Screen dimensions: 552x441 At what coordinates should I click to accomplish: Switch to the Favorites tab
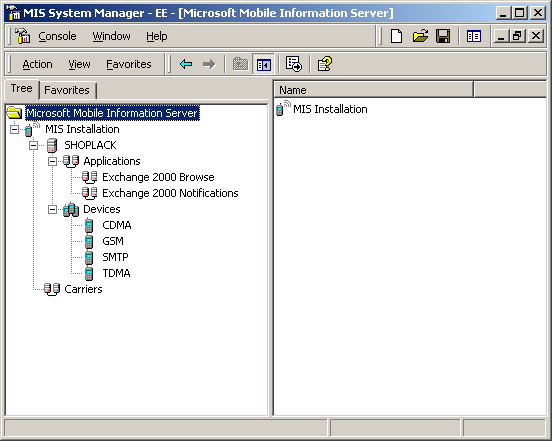click(x=67, y=90)
